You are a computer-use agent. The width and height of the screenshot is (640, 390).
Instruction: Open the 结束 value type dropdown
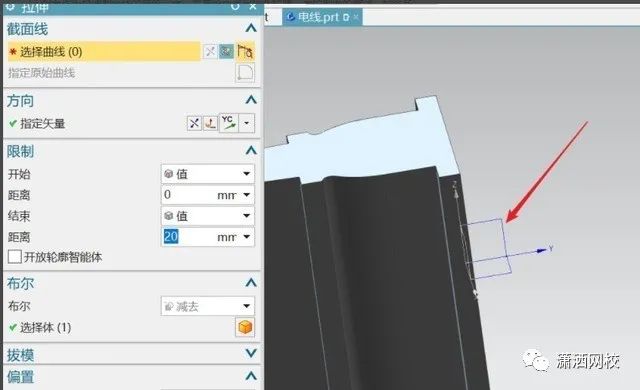(208, 216)
